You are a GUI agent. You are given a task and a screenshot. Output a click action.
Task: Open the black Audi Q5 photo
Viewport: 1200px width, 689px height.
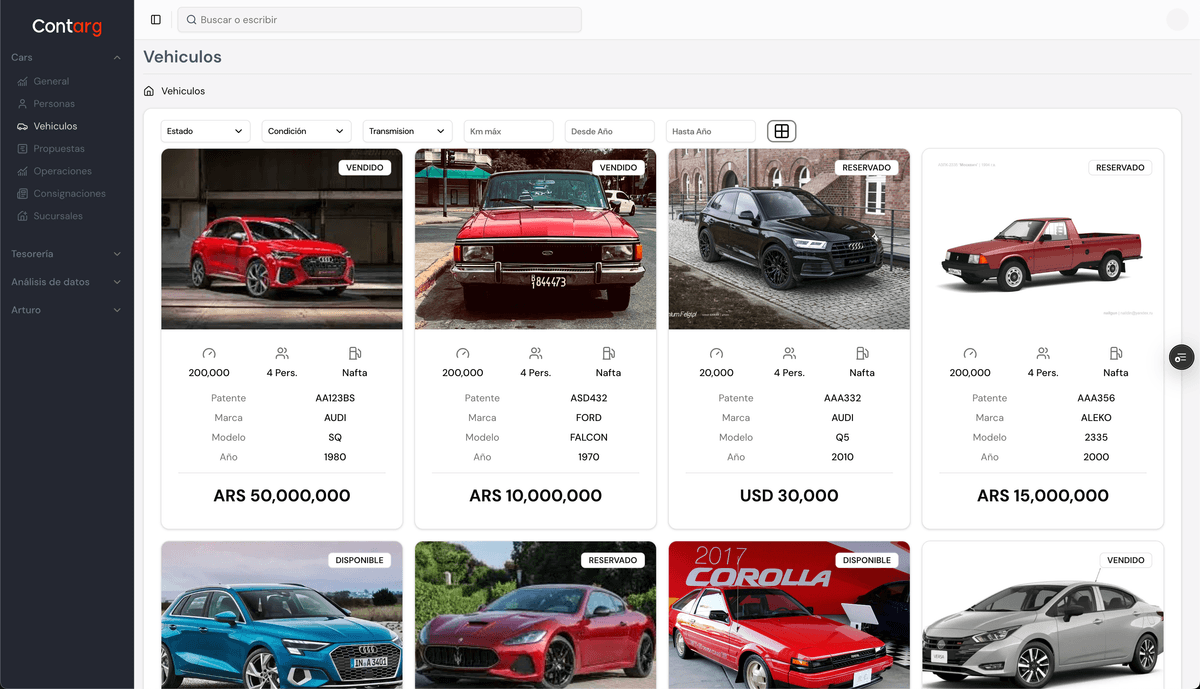789,239
